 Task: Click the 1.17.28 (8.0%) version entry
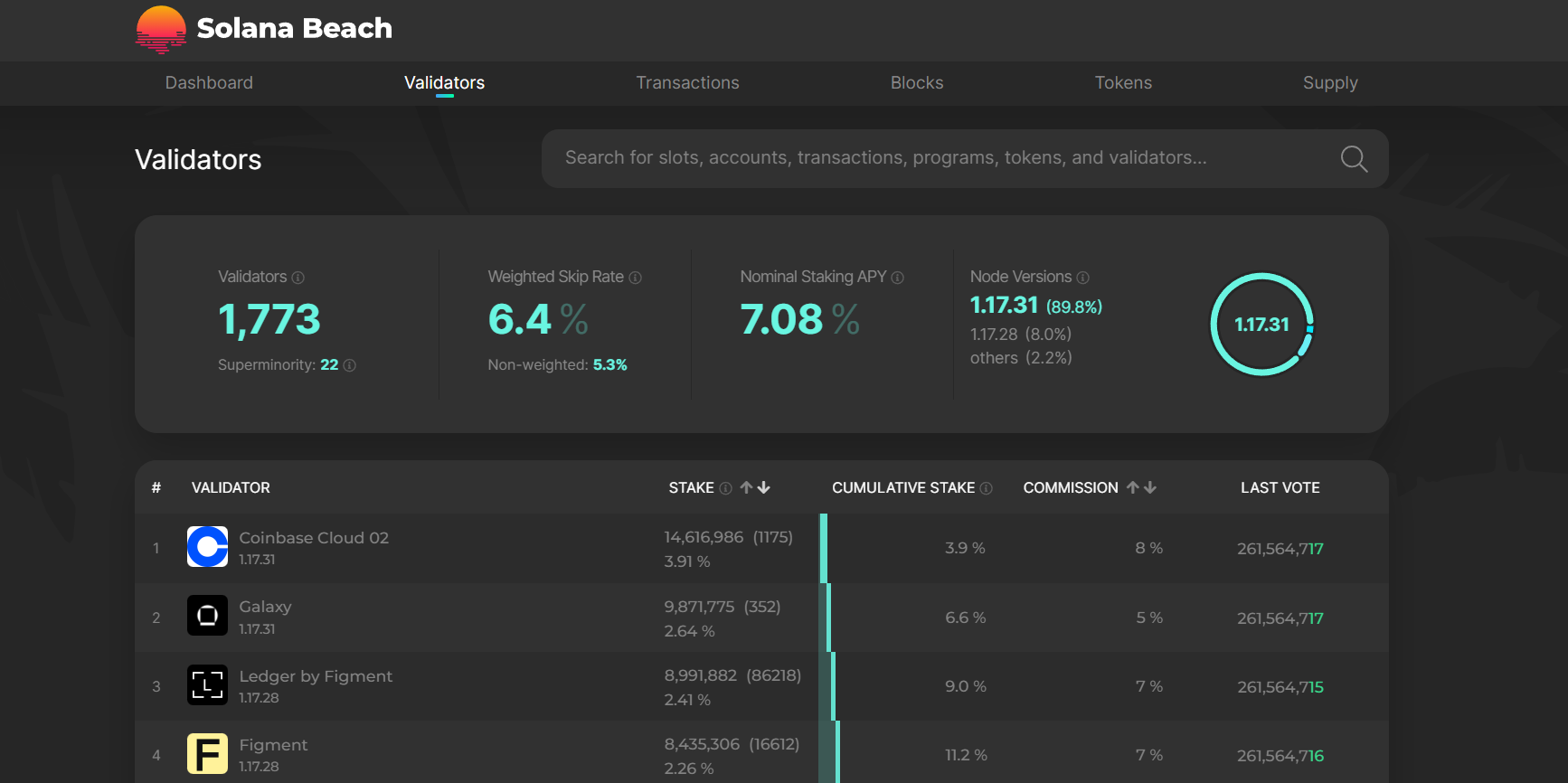(x=1021, y=335)
